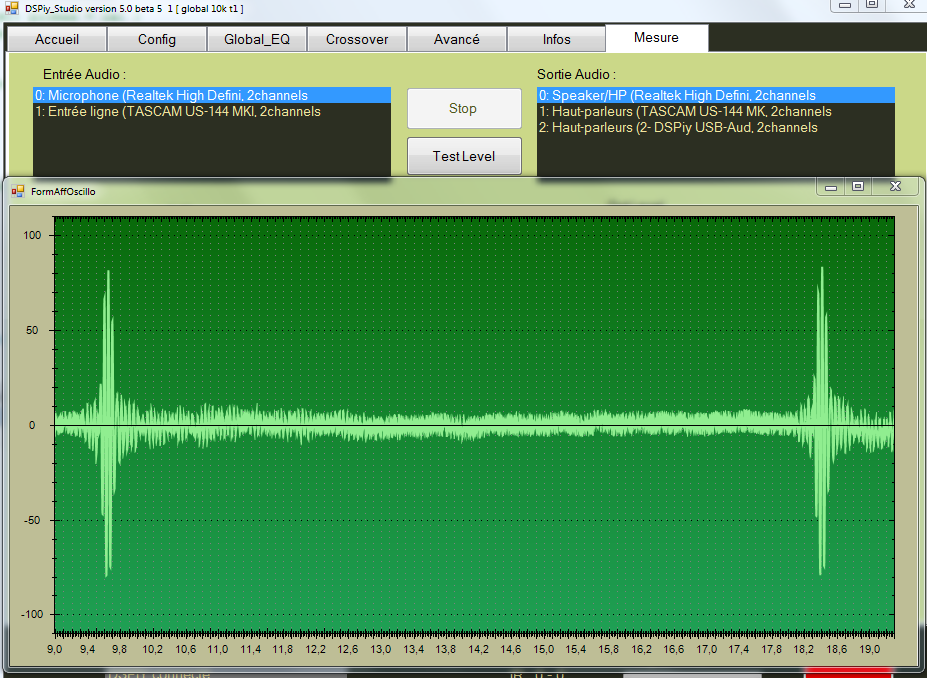Close the FormAffOscillo oscilloscope window

tap(895, 187)
